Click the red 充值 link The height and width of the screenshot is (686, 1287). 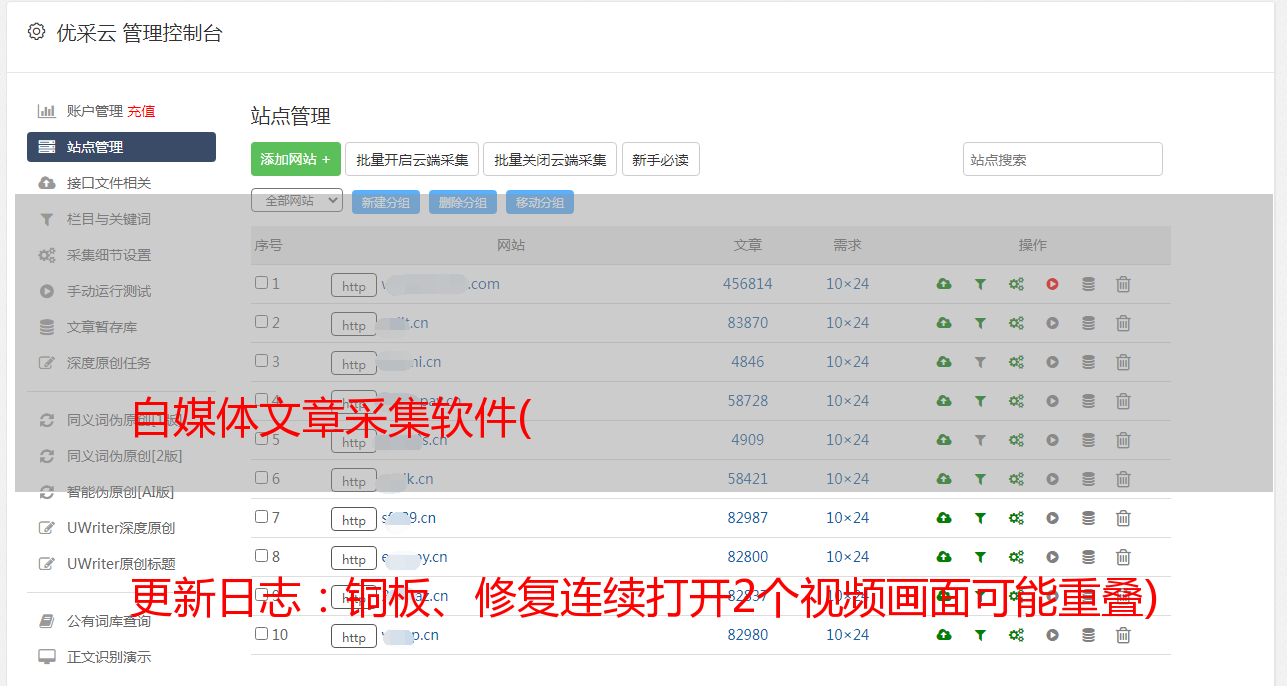[x=141, y=111]
